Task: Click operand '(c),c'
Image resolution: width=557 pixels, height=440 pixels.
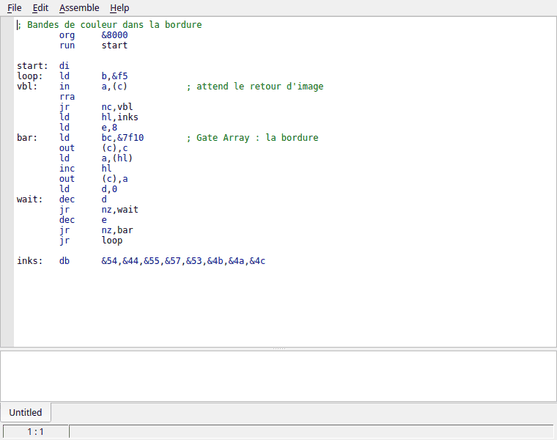Action: click(x=114, y=148)
